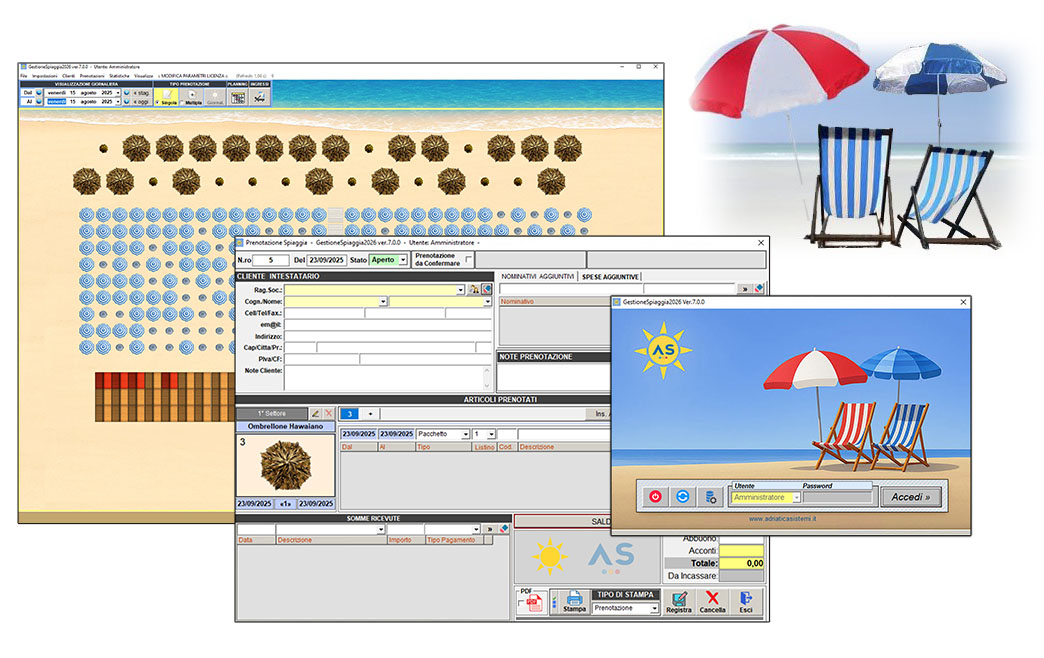Click the Esci exit icon
This screenshot has width=1044, height=658.
[x=746, y=601]
